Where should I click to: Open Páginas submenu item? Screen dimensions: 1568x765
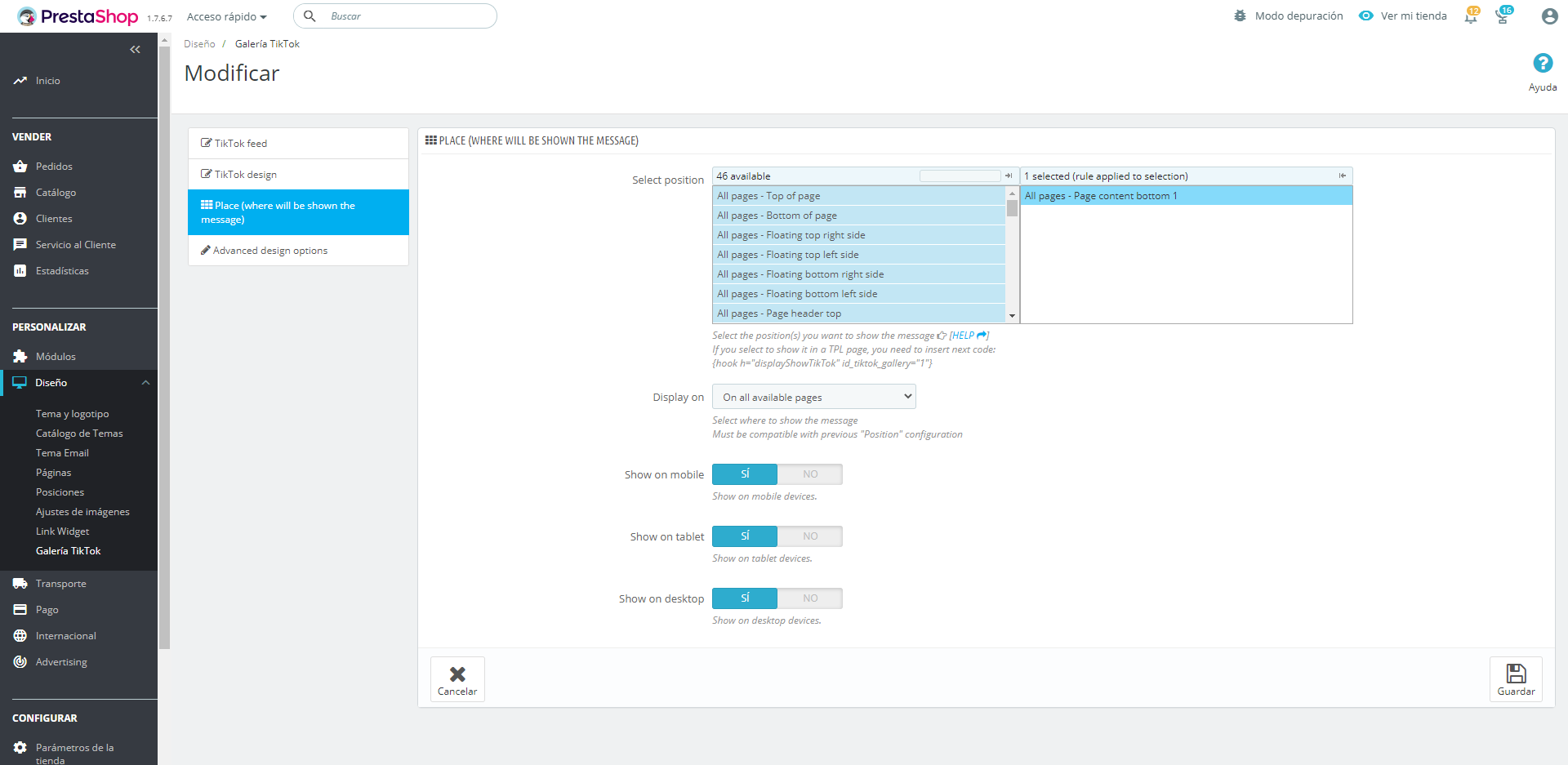pyautogui.click(x=54, y=473)
